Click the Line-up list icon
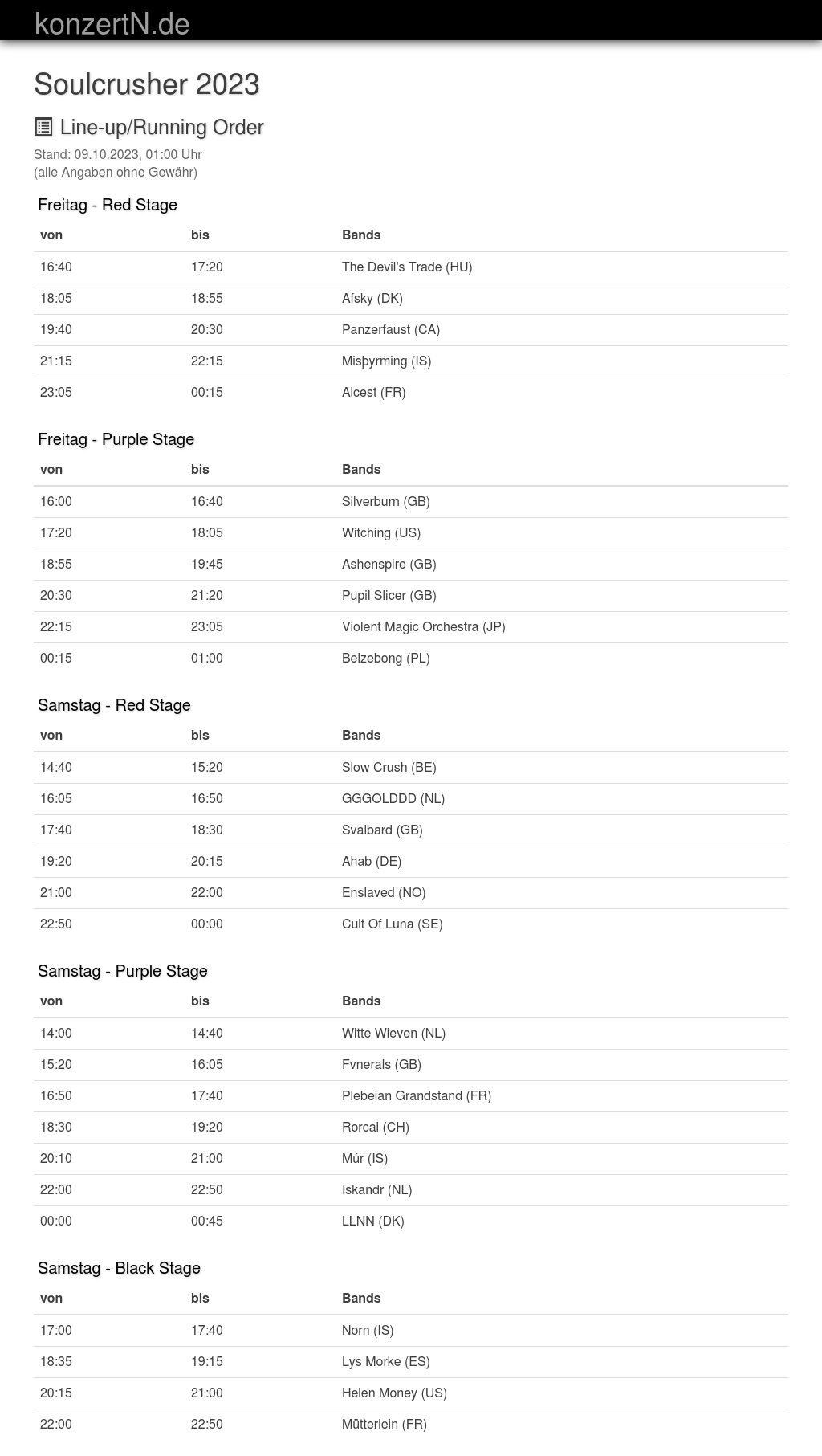This screenshot has height=1456, width=822. [x=43, y=127]
